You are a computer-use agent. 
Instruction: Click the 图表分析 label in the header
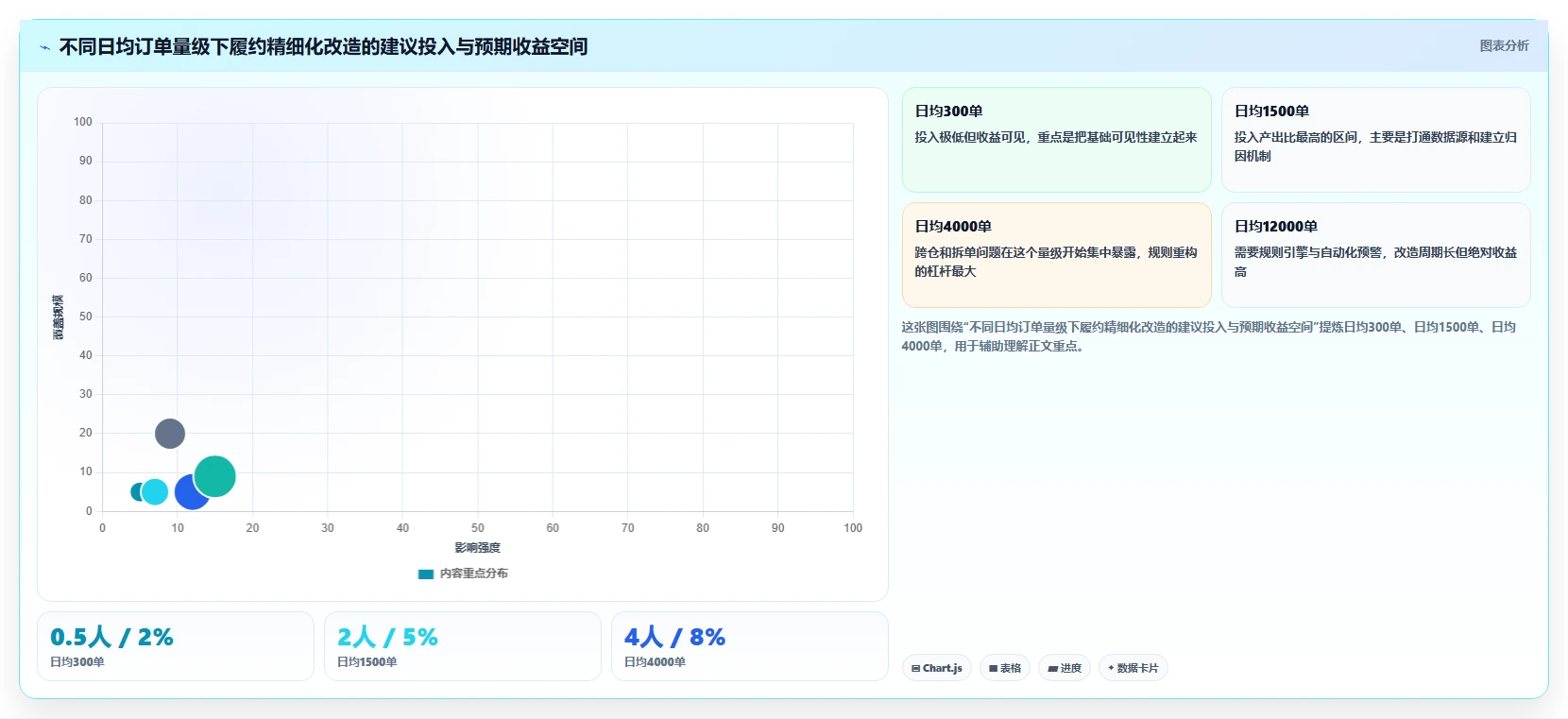tap(1504, 45)
